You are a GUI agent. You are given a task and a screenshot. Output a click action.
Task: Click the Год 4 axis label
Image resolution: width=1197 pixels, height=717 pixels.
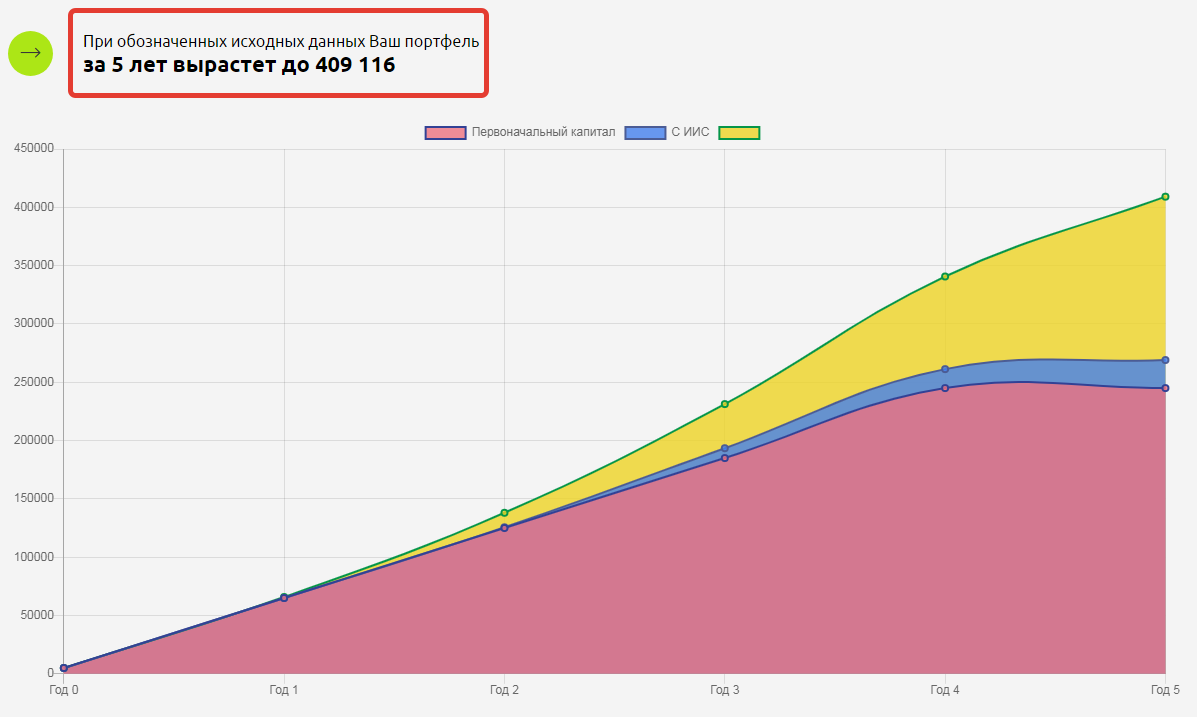(945, 690)
